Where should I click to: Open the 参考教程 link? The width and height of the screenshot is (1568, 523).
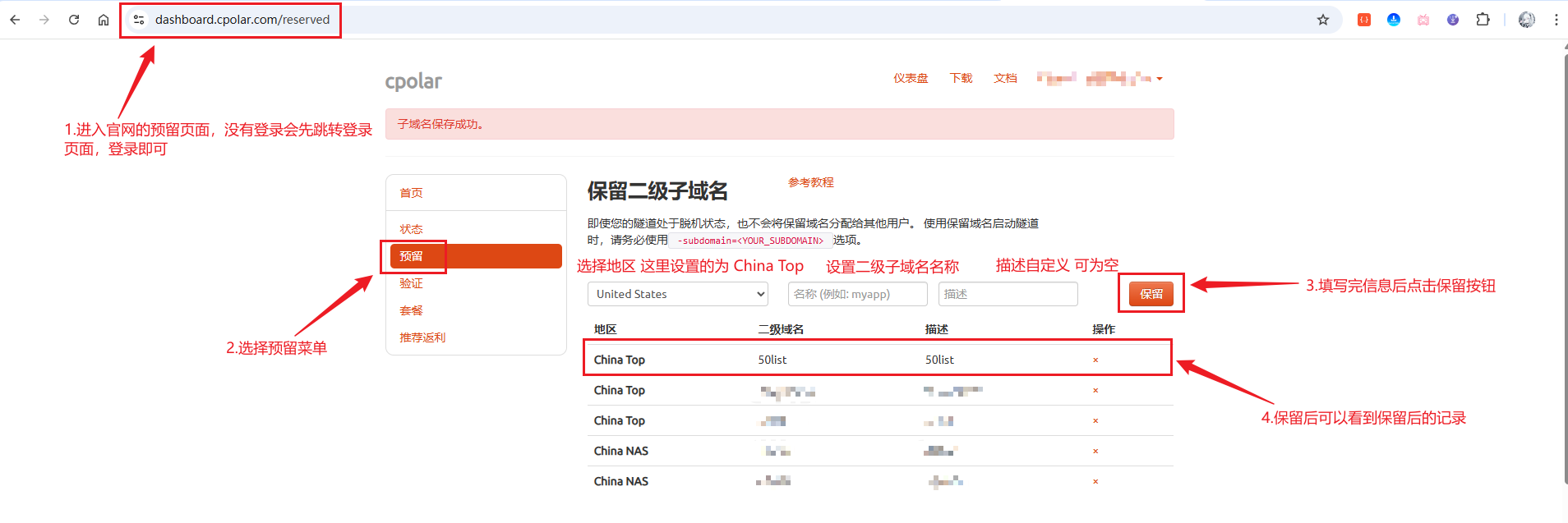[810, 182]
